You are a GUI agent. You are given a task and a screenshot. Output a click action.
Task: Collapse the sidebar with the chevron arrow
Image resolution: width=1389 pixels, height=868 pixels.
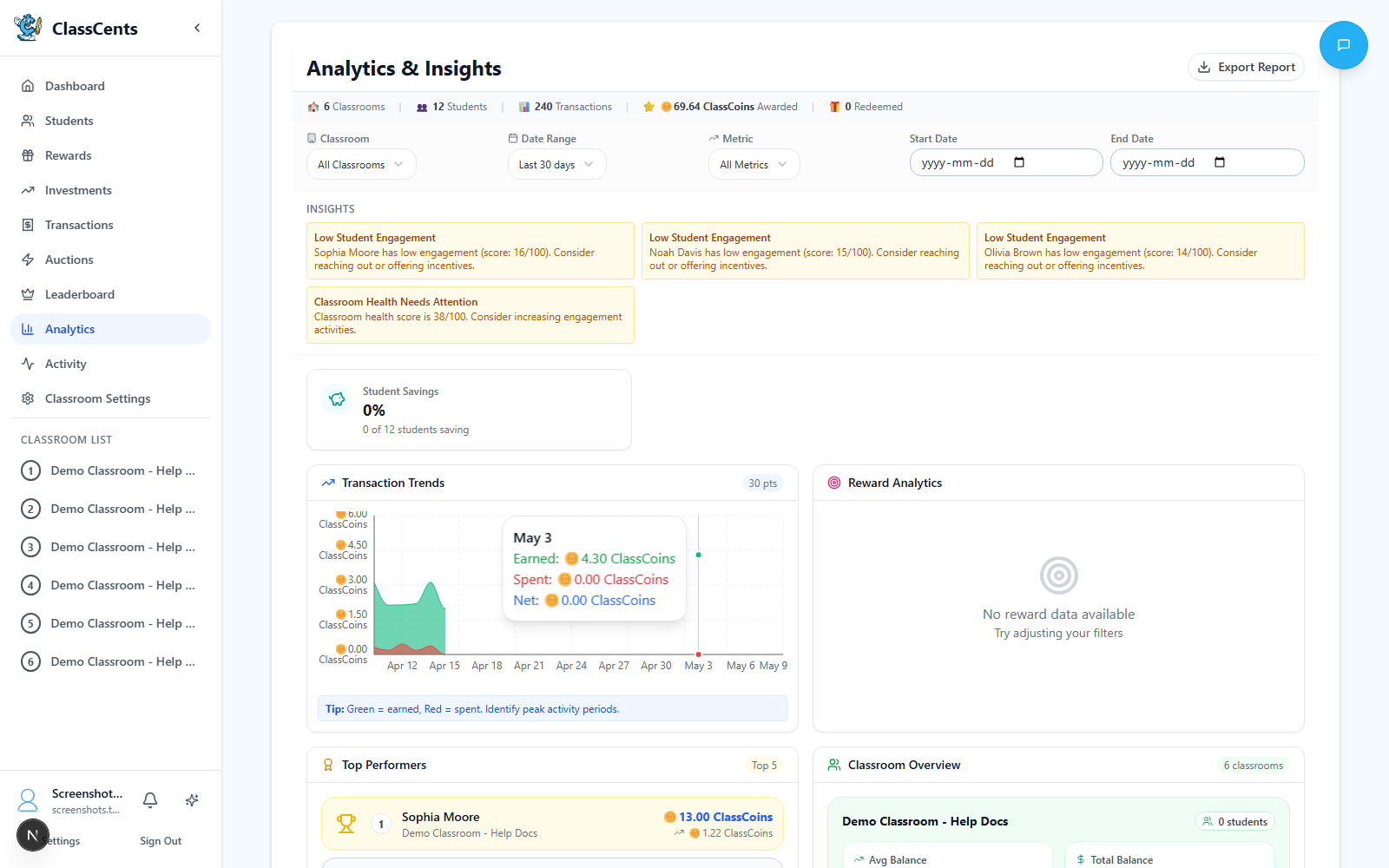pos(197,28)
